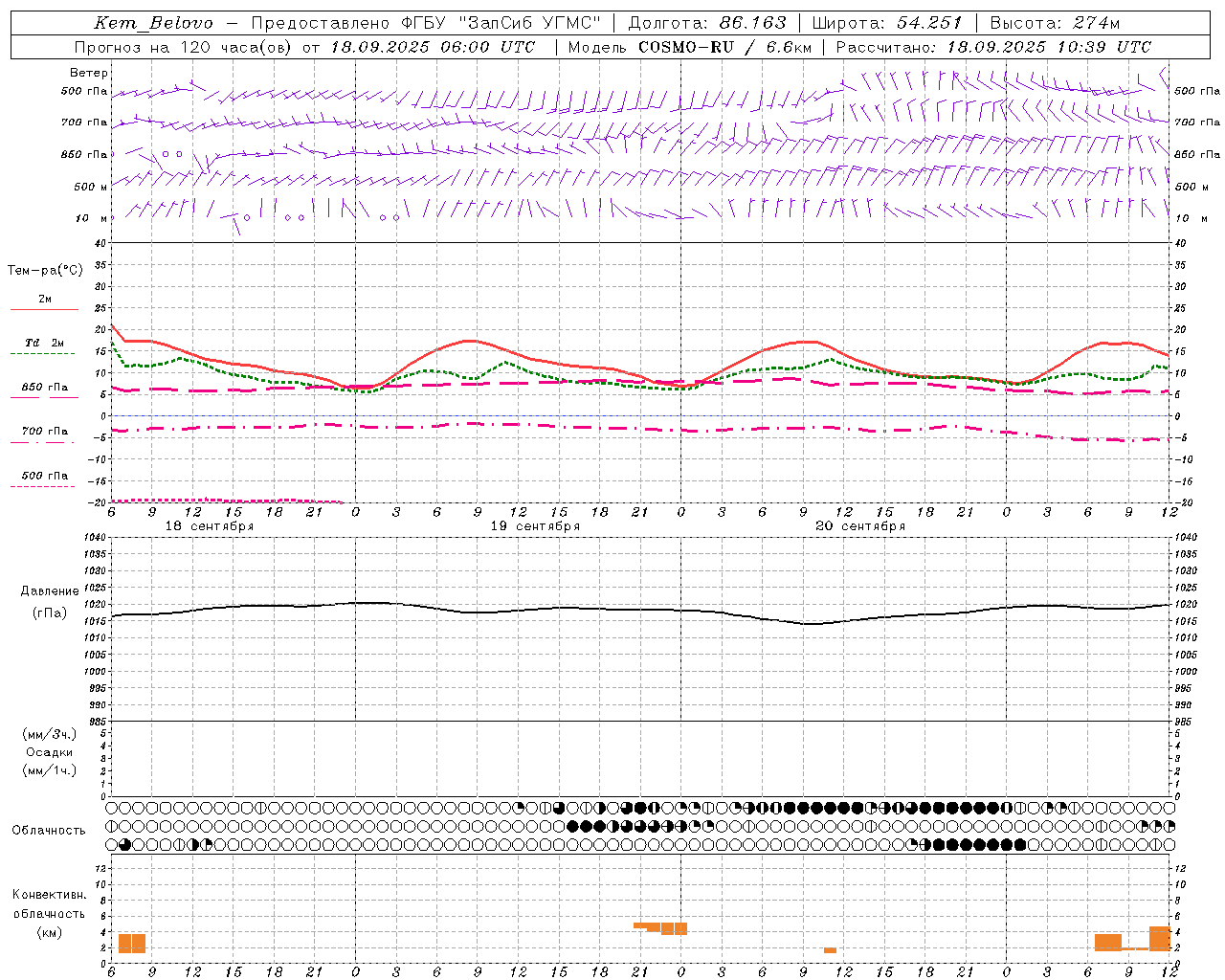Image resolution: width=1225 pixels, height=980 pixels.
Task: Click the black pressure curve
Action: (641, 610)
